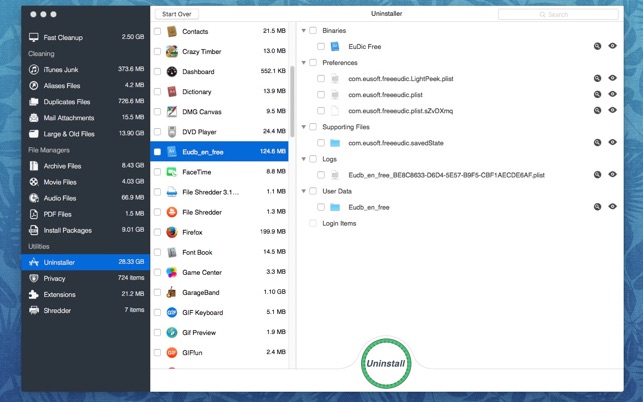Check the Contacts app checkbox
The width and height of the screenshot is (643, 402).
pyautogui.click(x=157, y=31)
